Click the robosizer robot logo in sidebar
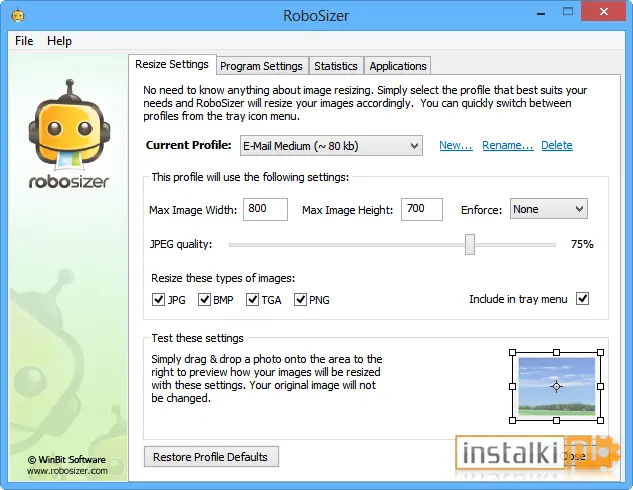 69,134
